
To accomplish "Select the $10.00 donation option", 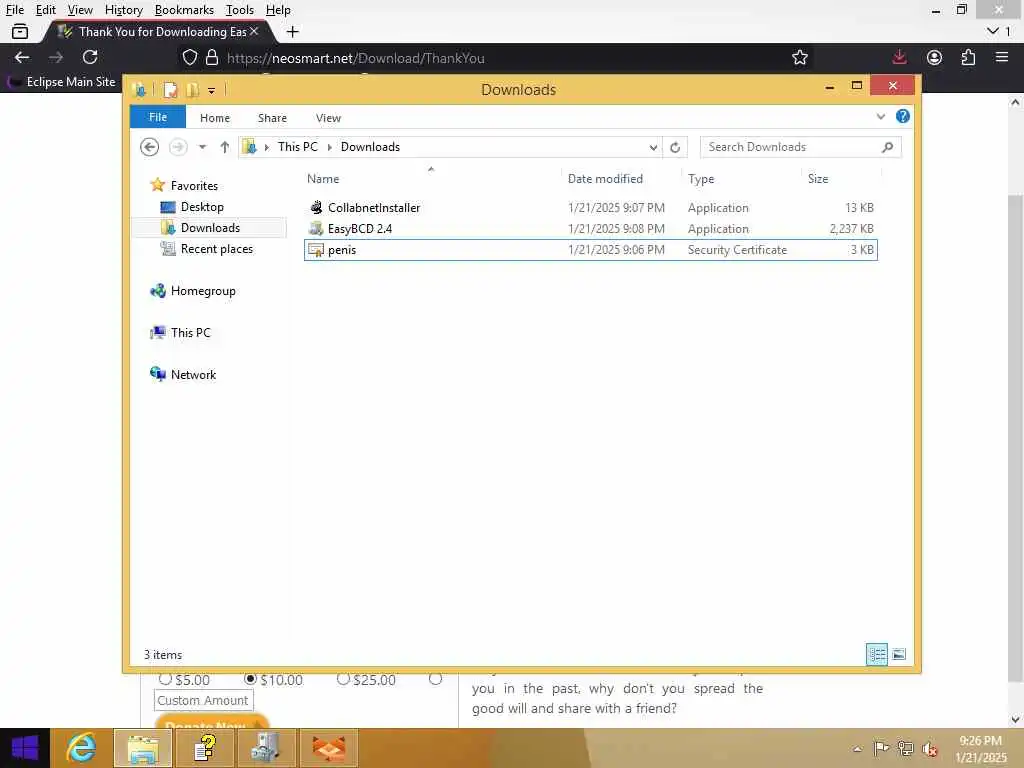I will click(250, 679).
